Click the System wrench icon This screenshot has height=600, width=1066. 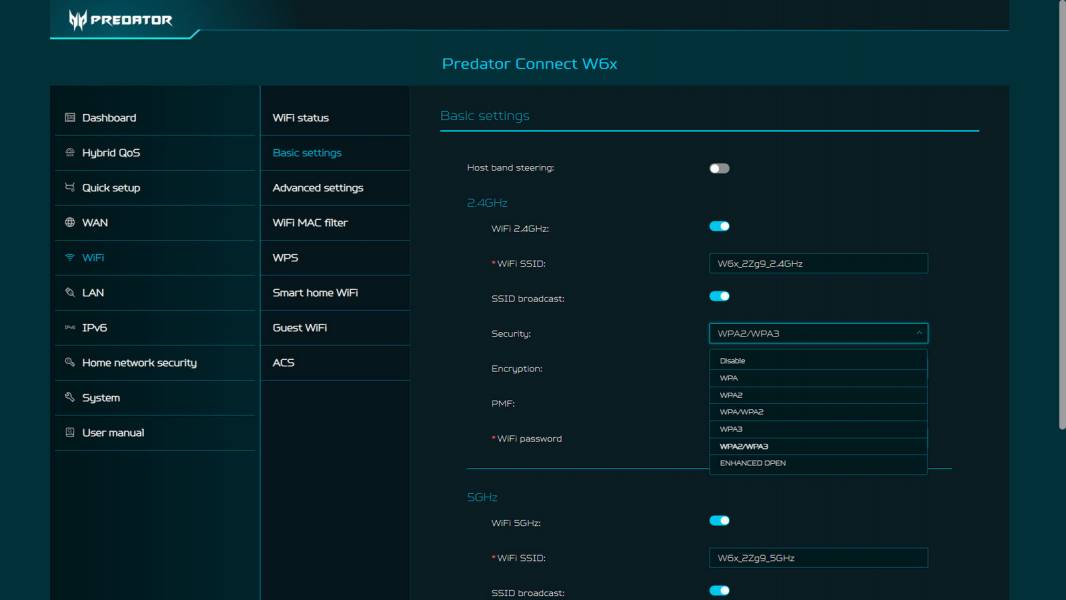[69, 397]
